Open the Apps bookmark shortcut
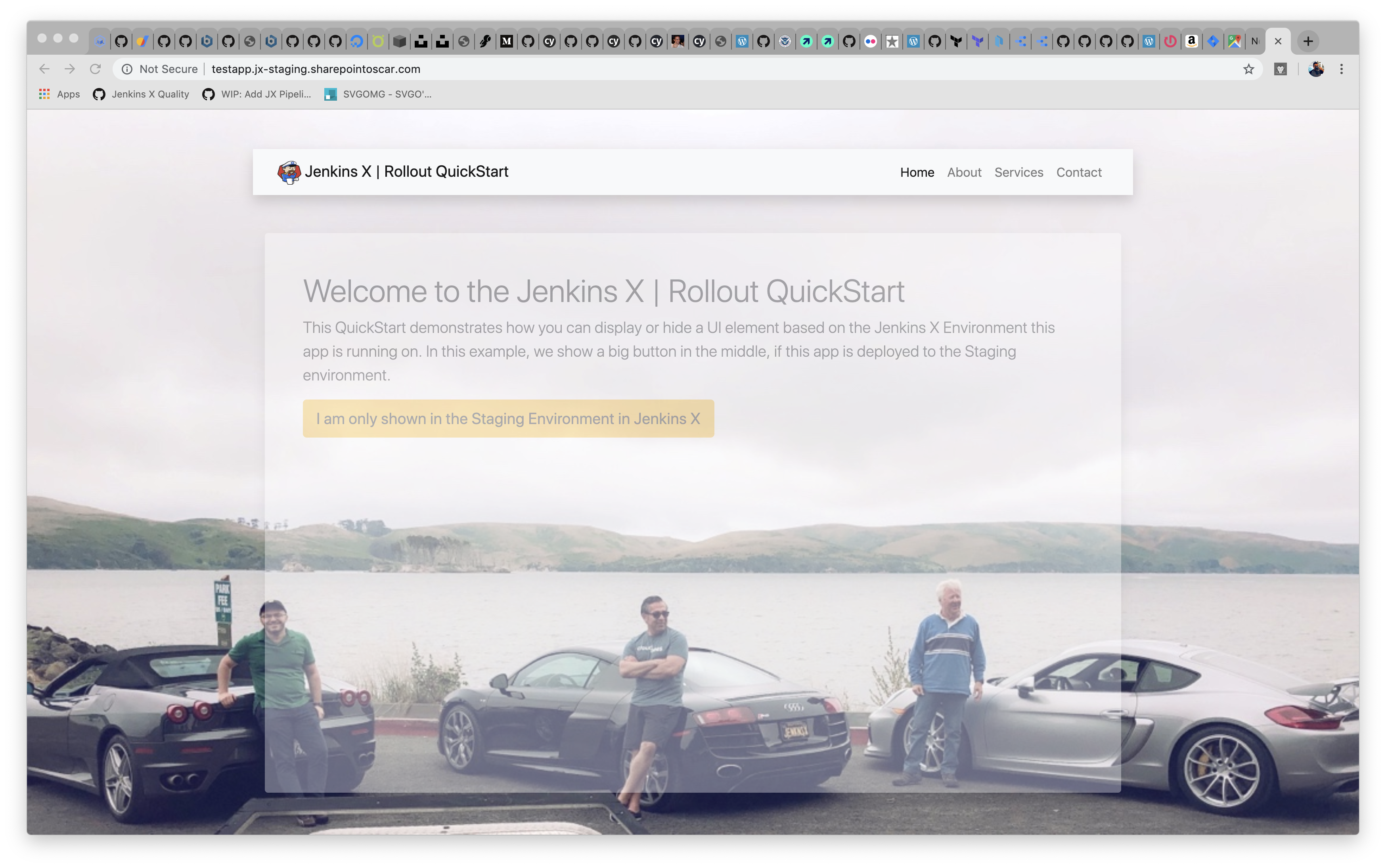Image resolution: width=1386 pixels, height=868 pixels. tap(59, 94)
